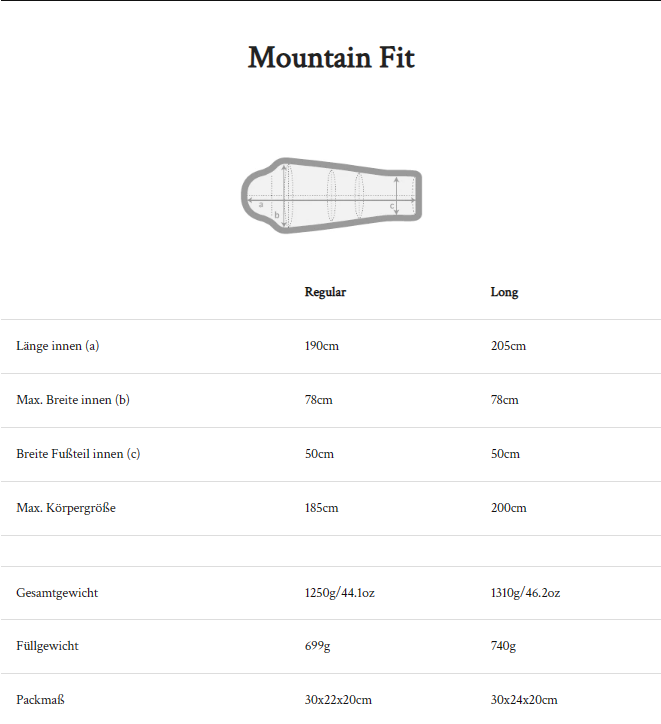Click the 1250g/44.1oz total weight value
The image size is (661, 724).
340,593
